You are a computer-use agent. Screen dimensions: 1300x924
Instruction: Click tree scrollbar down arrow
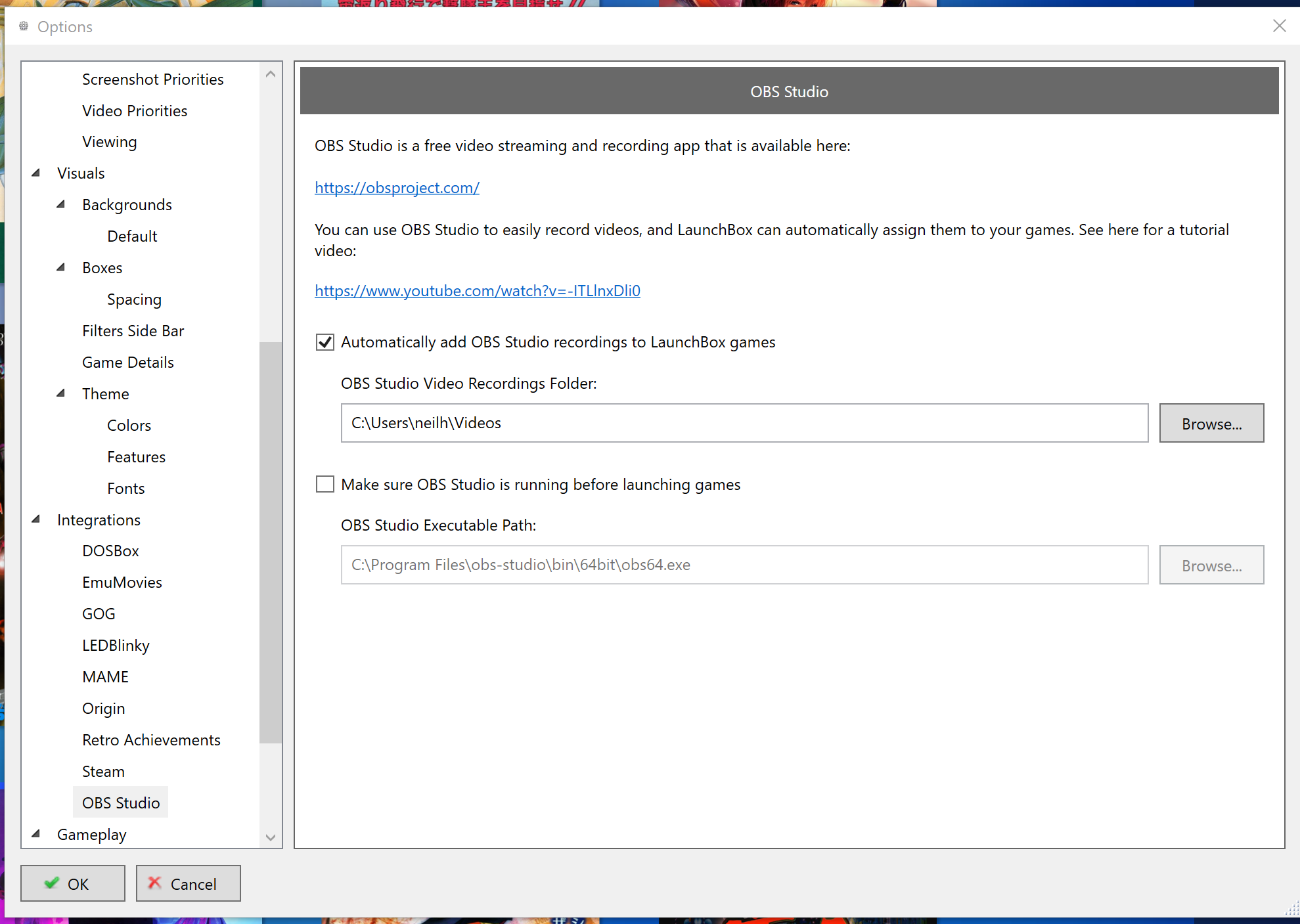click(x=271, y=837)
